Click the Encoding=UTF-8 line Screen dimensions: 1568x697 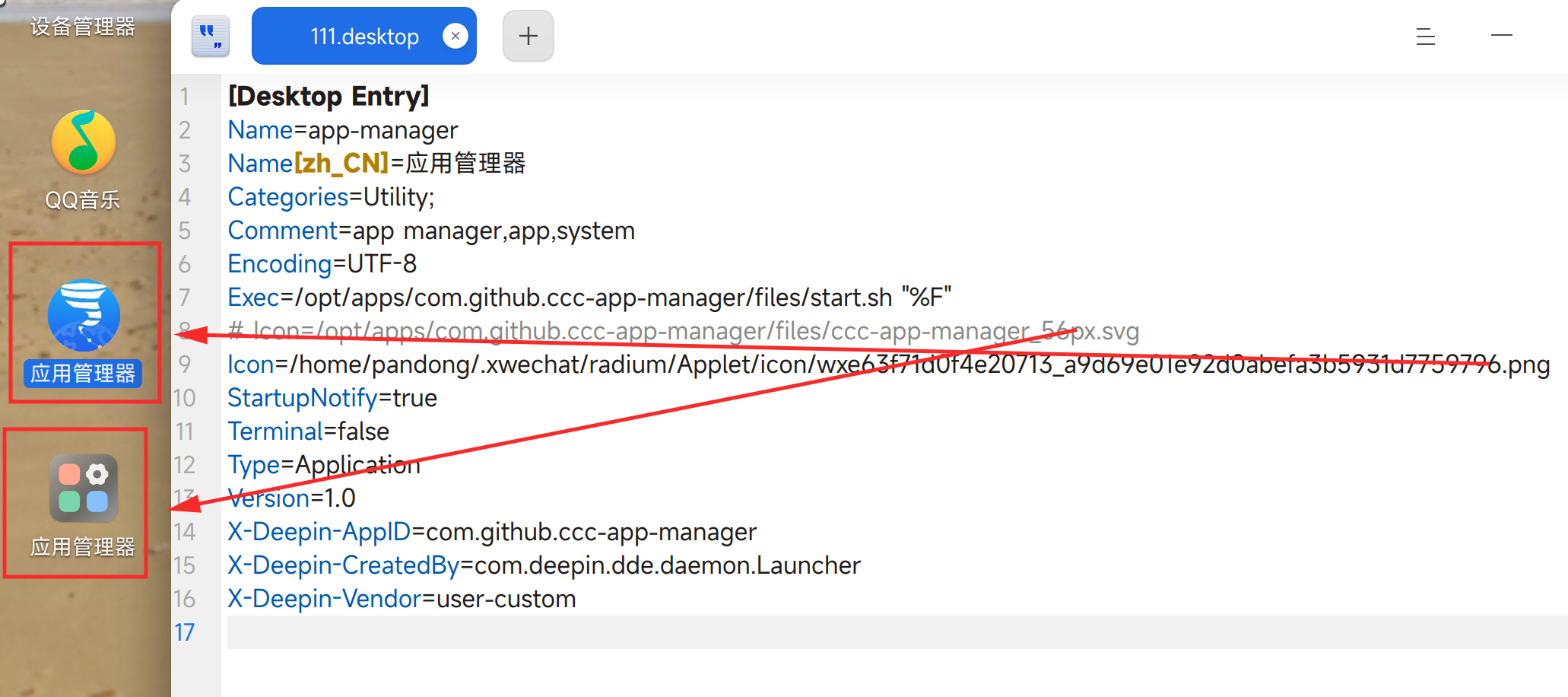click(322, 264)
